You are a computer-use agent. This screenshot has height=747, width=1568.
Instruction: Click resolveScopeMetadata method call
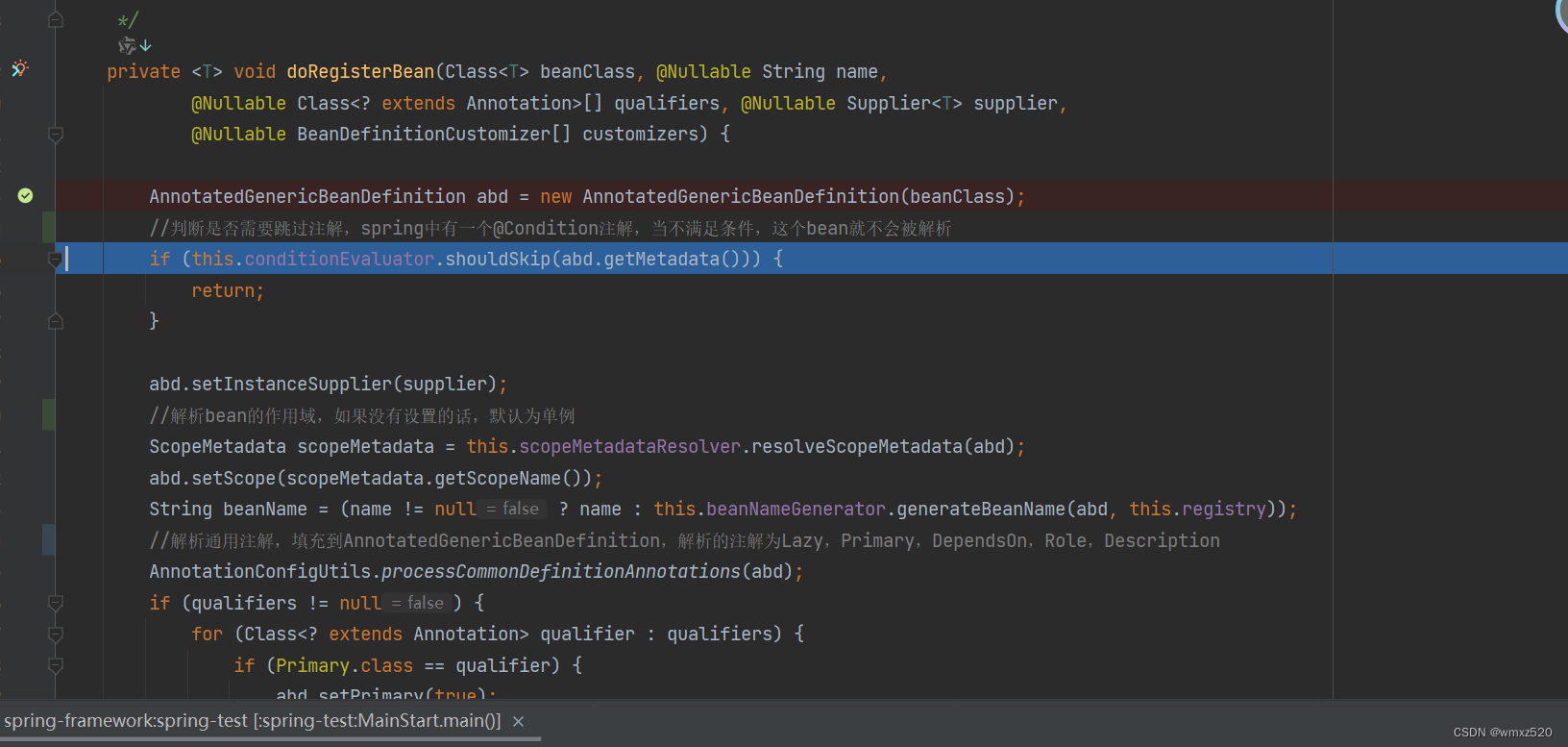tap(857, 447)
